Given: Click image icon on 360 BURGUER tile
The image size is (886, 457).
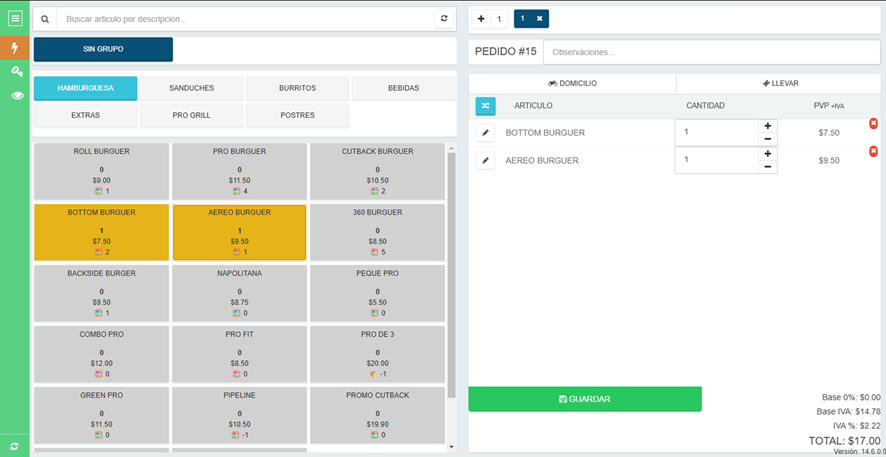Looking at the screenshot, I should pyautogui.click(x=373, y=252).
